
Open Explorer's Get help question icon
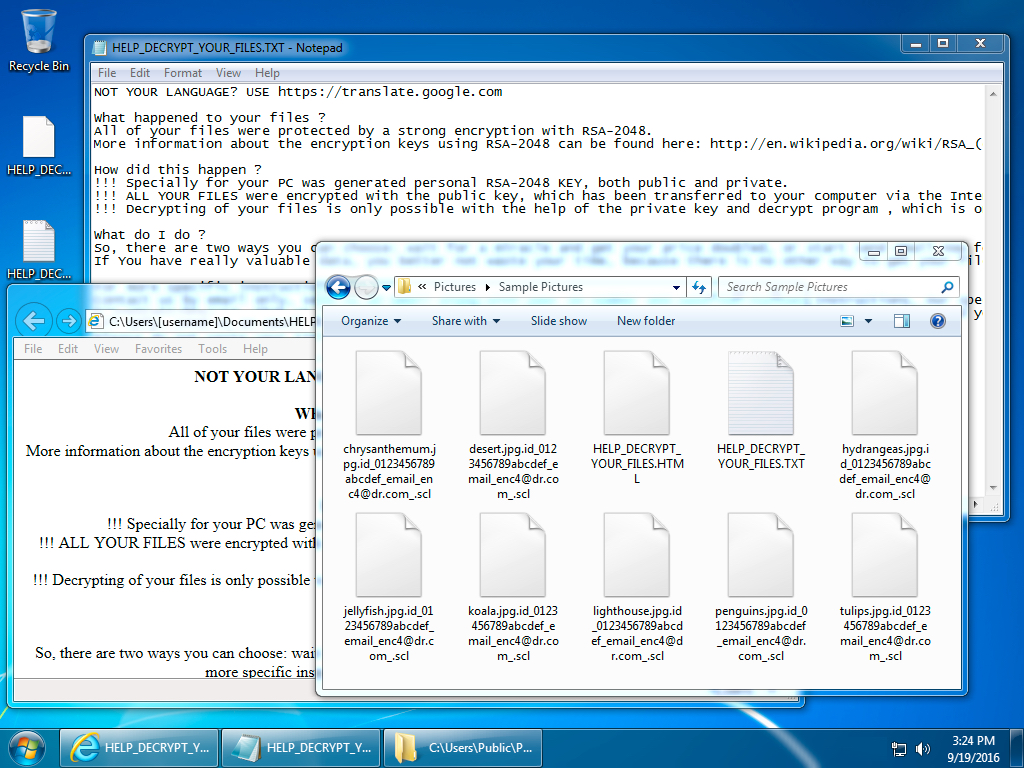tap(938, 321)
